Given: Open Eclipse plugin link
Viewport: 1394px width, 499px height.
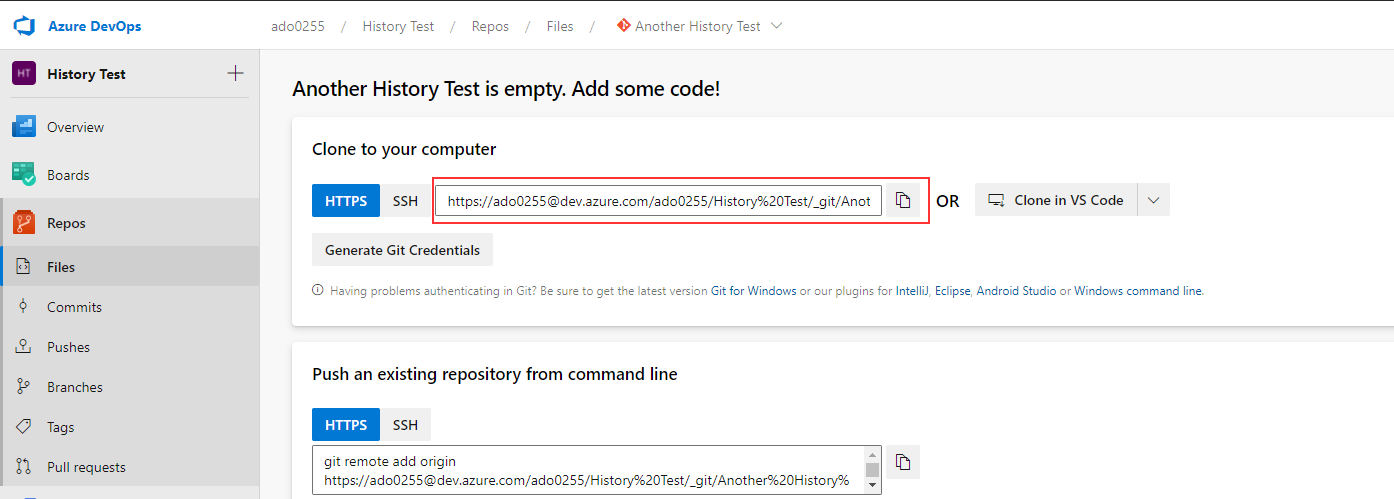Looking at the screenshot, I should [952, 291].
